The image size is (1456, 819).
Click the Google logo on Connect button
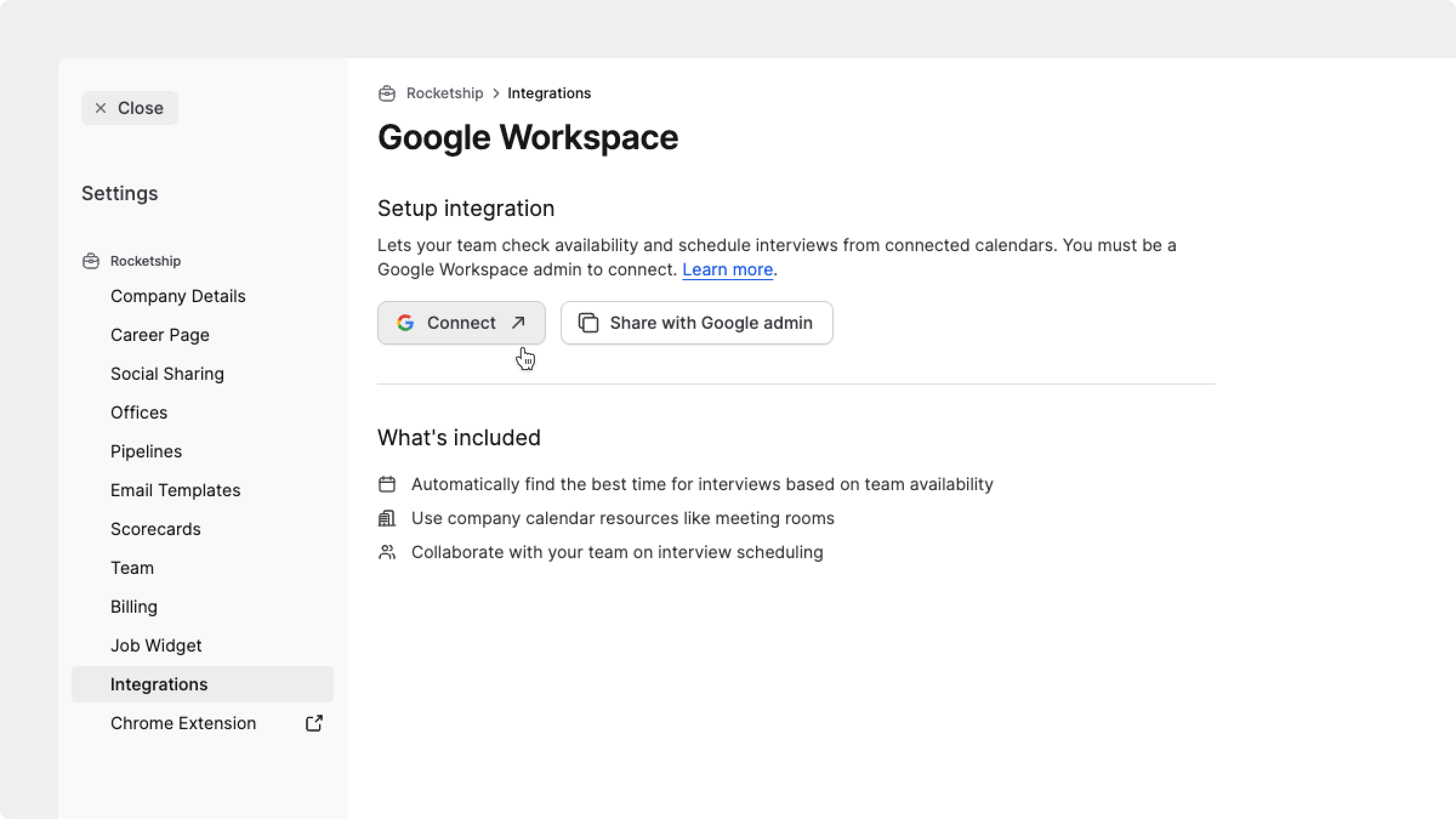(405, 323)
